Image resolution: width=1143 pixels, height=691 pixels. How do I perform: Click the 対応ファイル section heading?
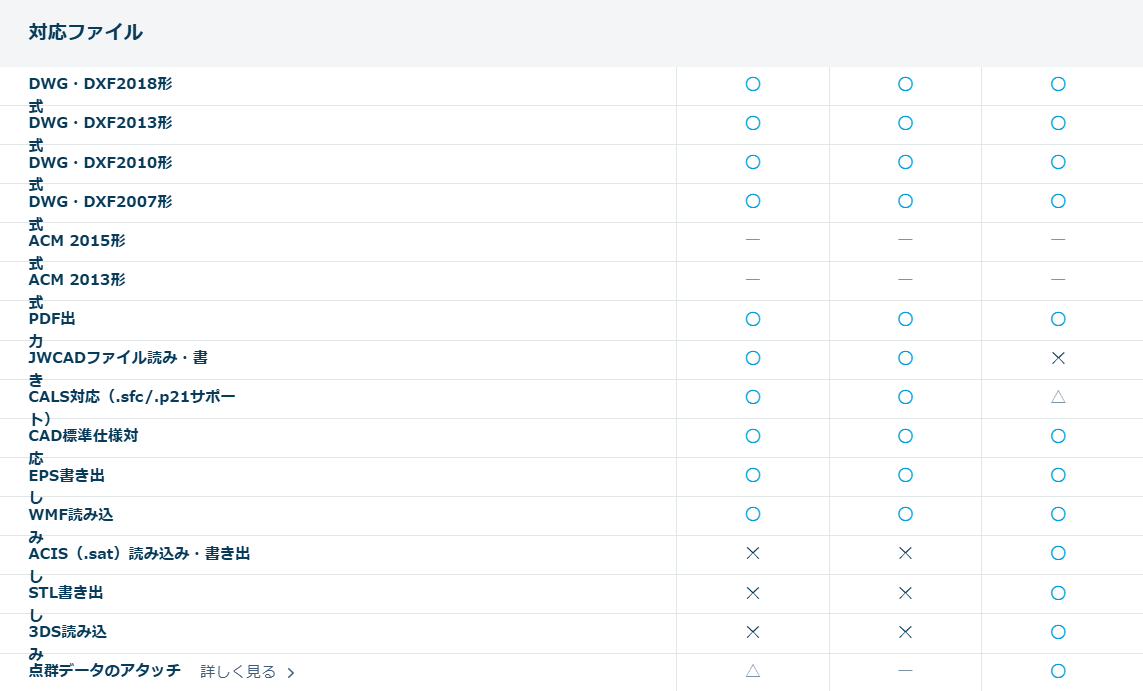click(x=86, y=33)
